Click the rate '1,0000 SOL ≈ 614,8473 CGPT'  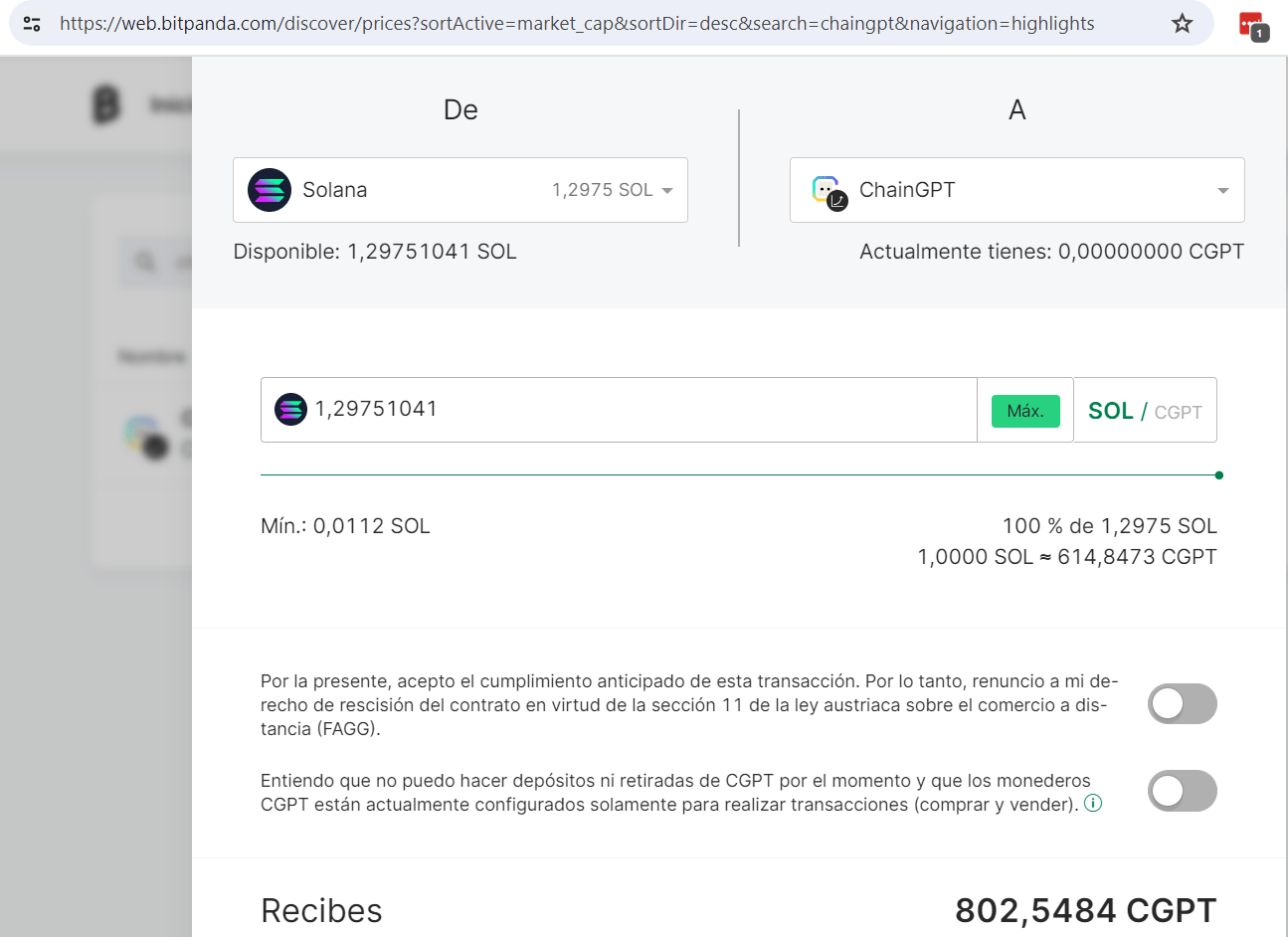(x=1067, y=557)
